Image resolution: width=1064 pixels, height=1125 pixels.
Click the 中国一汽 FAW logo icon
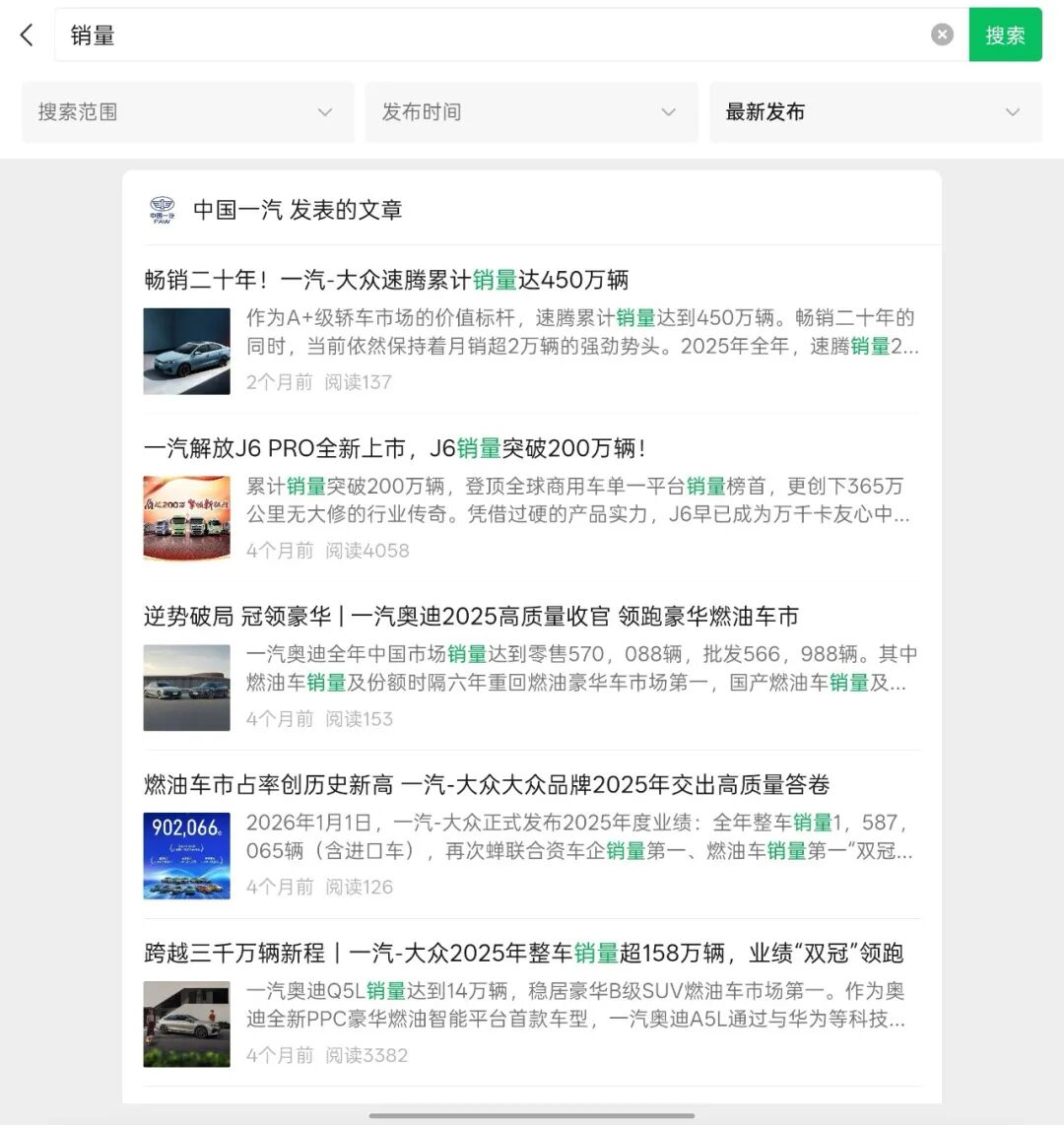pos(163,210)
